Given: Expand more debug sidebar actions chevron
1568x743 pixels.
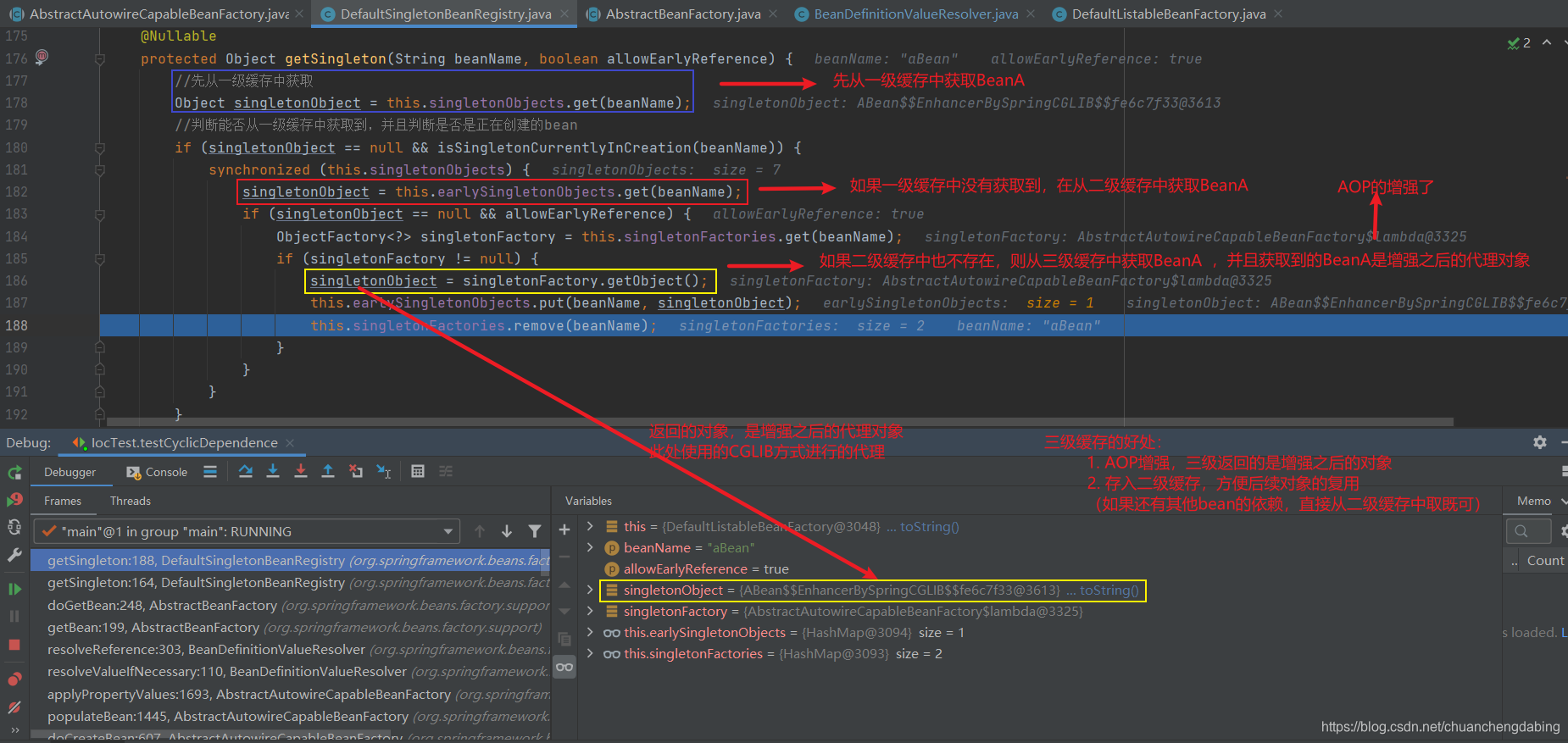Looking at the screenshot, I should tap(14, 730).
